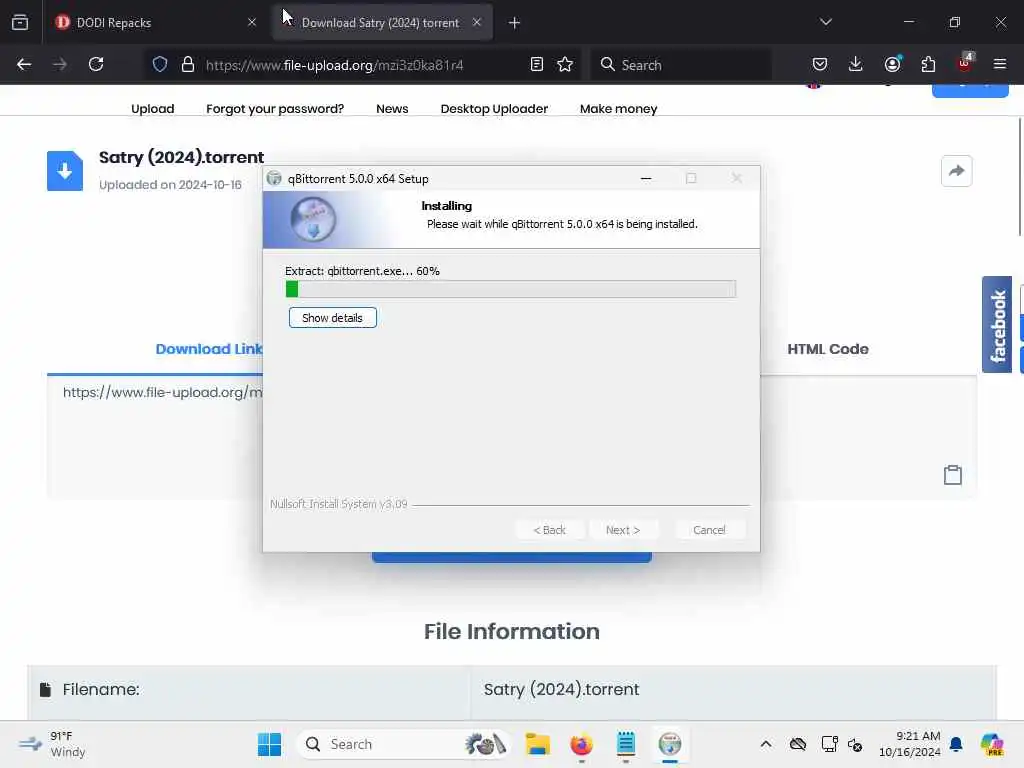Open the Pocket save icon
This screenshot has width=1024, height=768.
pyautogui.click(x=820, y=64)
